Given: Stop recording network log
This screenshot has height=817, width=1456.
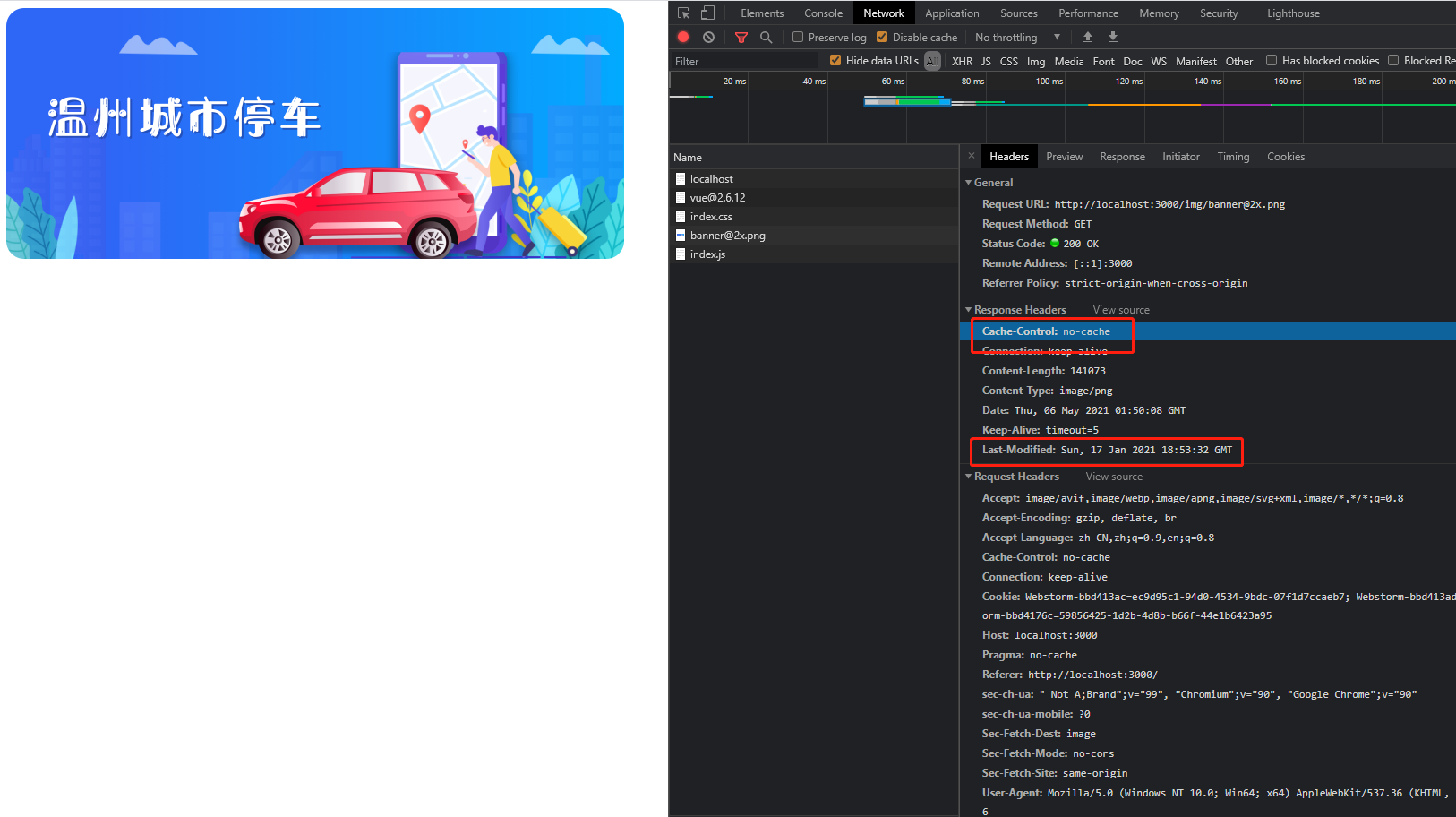Looking at the screenshot, I should [683, 37].
